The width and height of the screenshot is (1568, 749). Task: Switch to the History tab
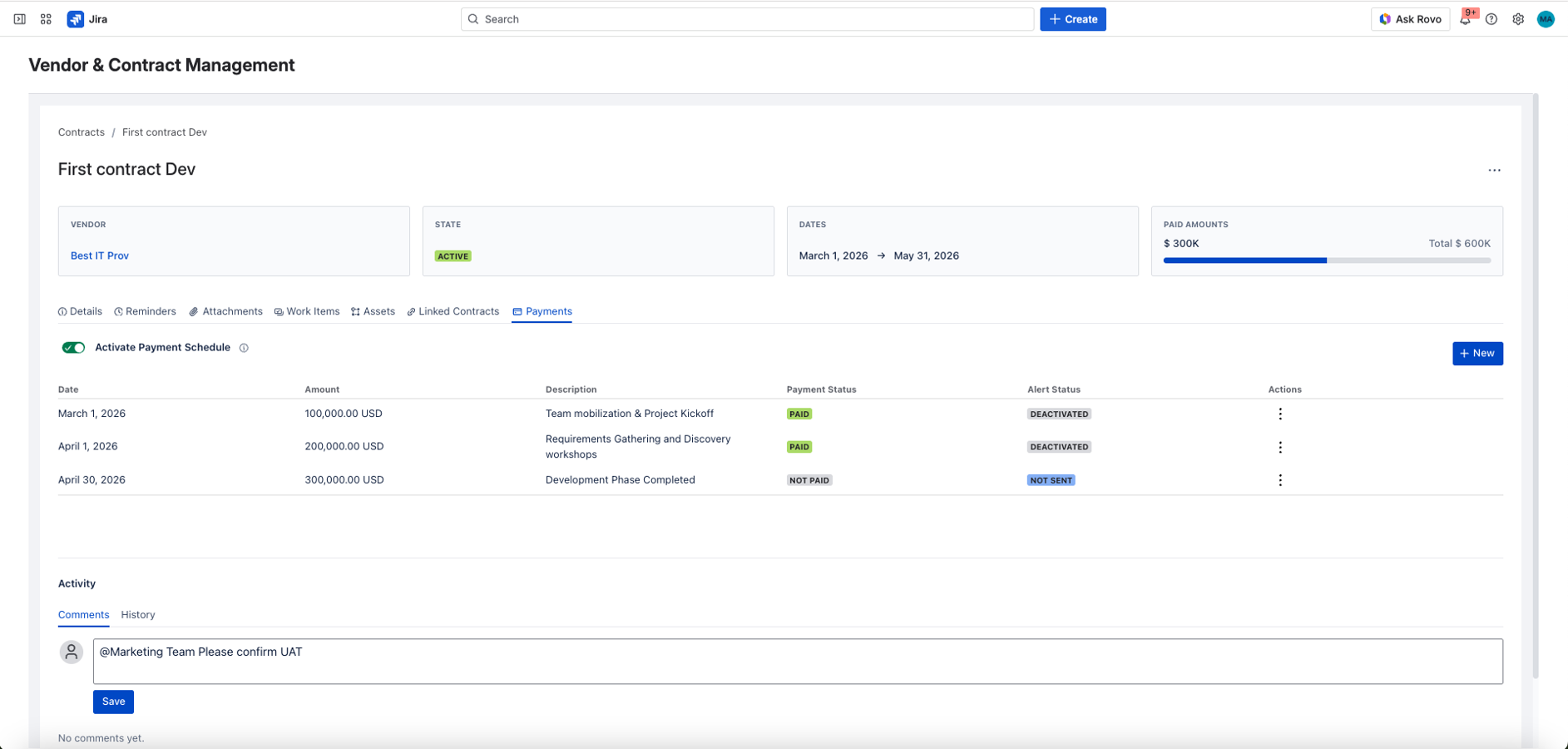[137, 615]
